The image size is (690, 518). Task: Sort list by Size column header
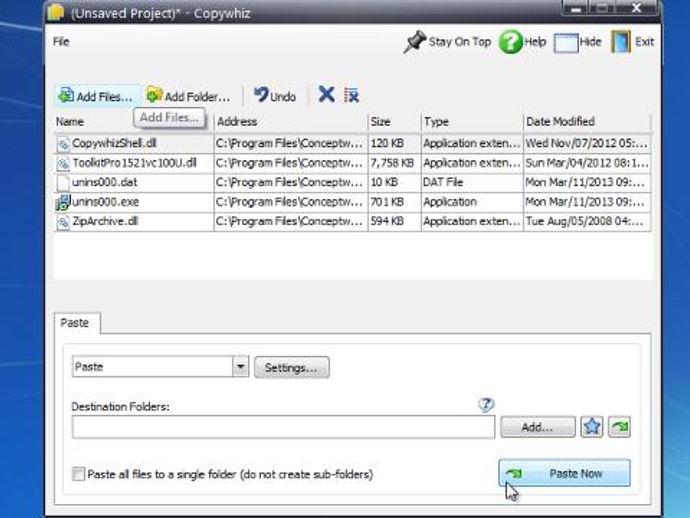[394, 121]
